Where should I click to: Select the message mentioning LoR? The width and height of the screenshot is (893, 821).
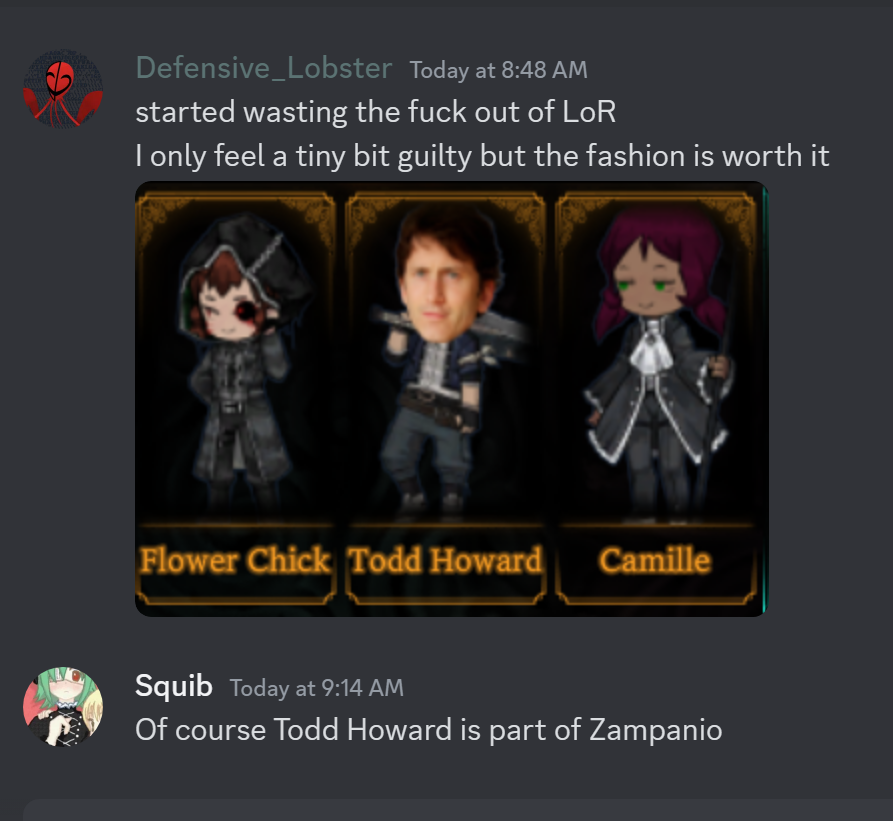pyautogui.click(x=375, y=112)
